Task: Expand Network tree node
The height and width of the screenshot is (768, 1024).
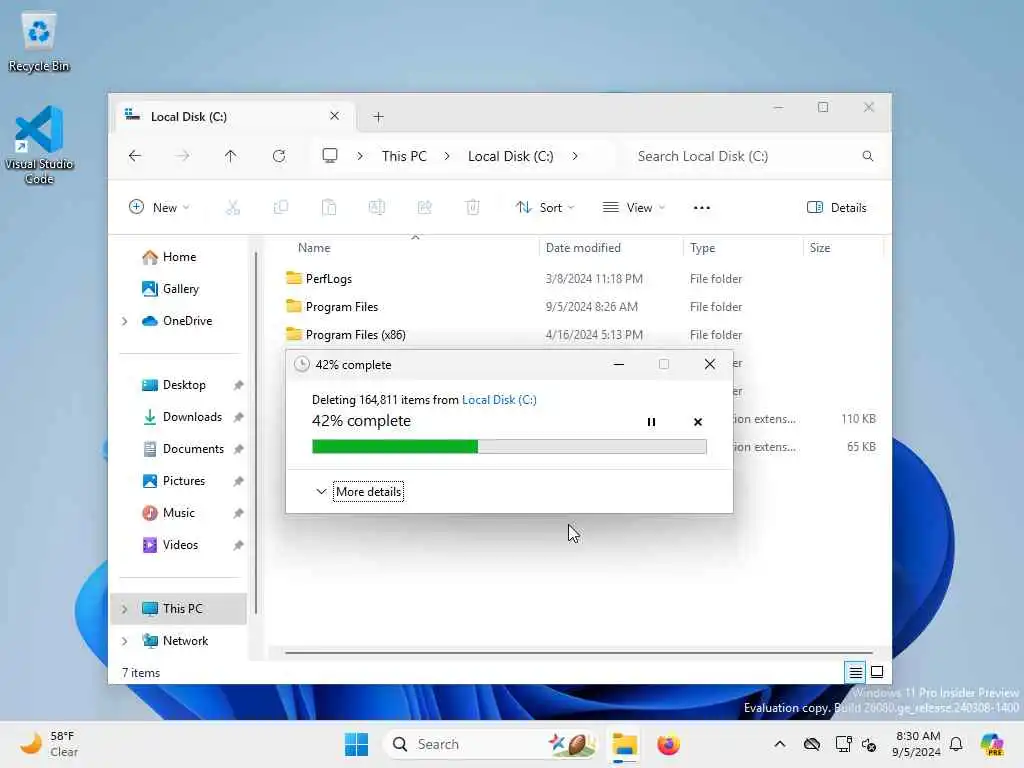Action: pos(125,641)
